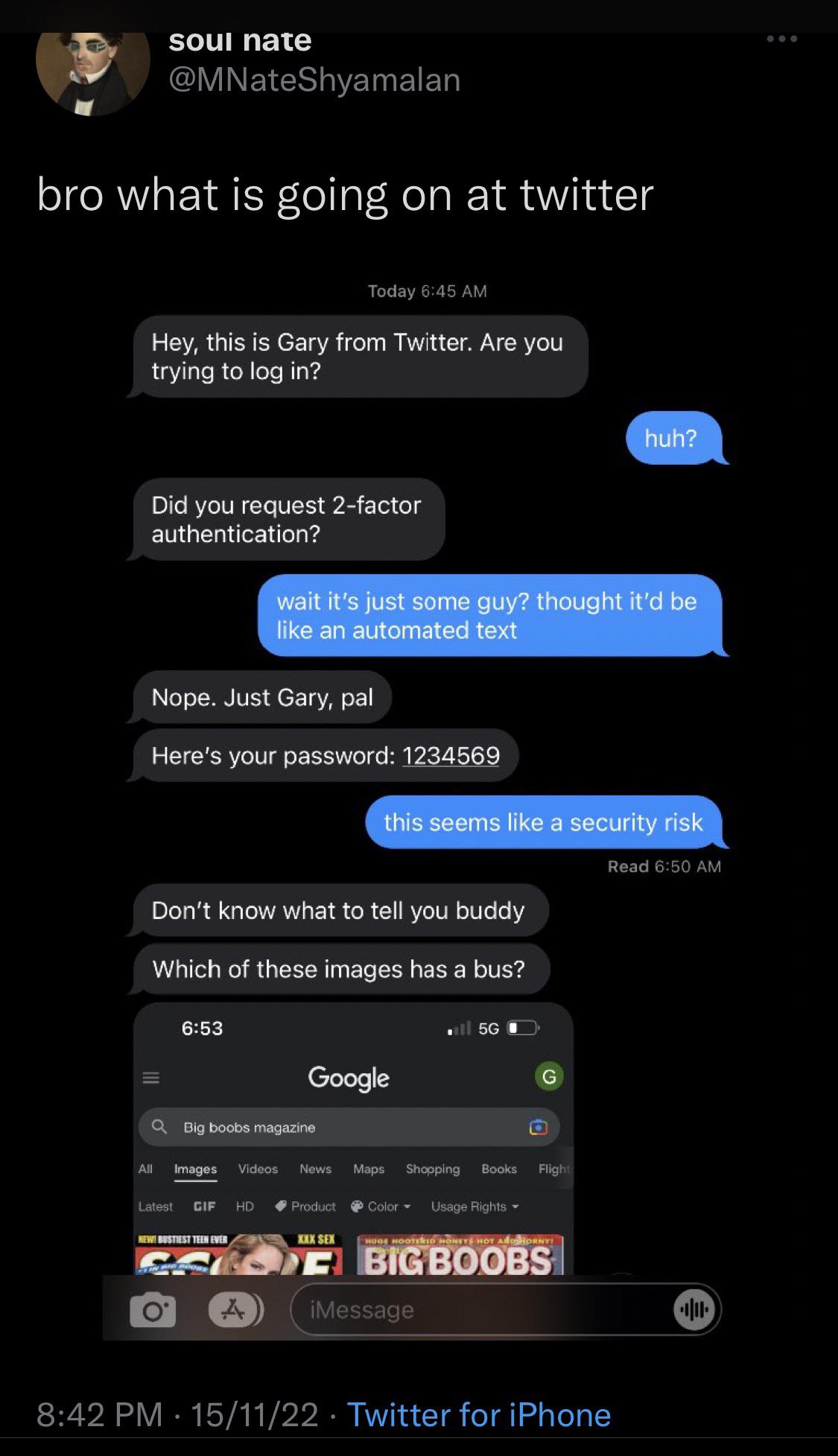
Task: Toggle the HD filter
Action: coord(245,1207)
